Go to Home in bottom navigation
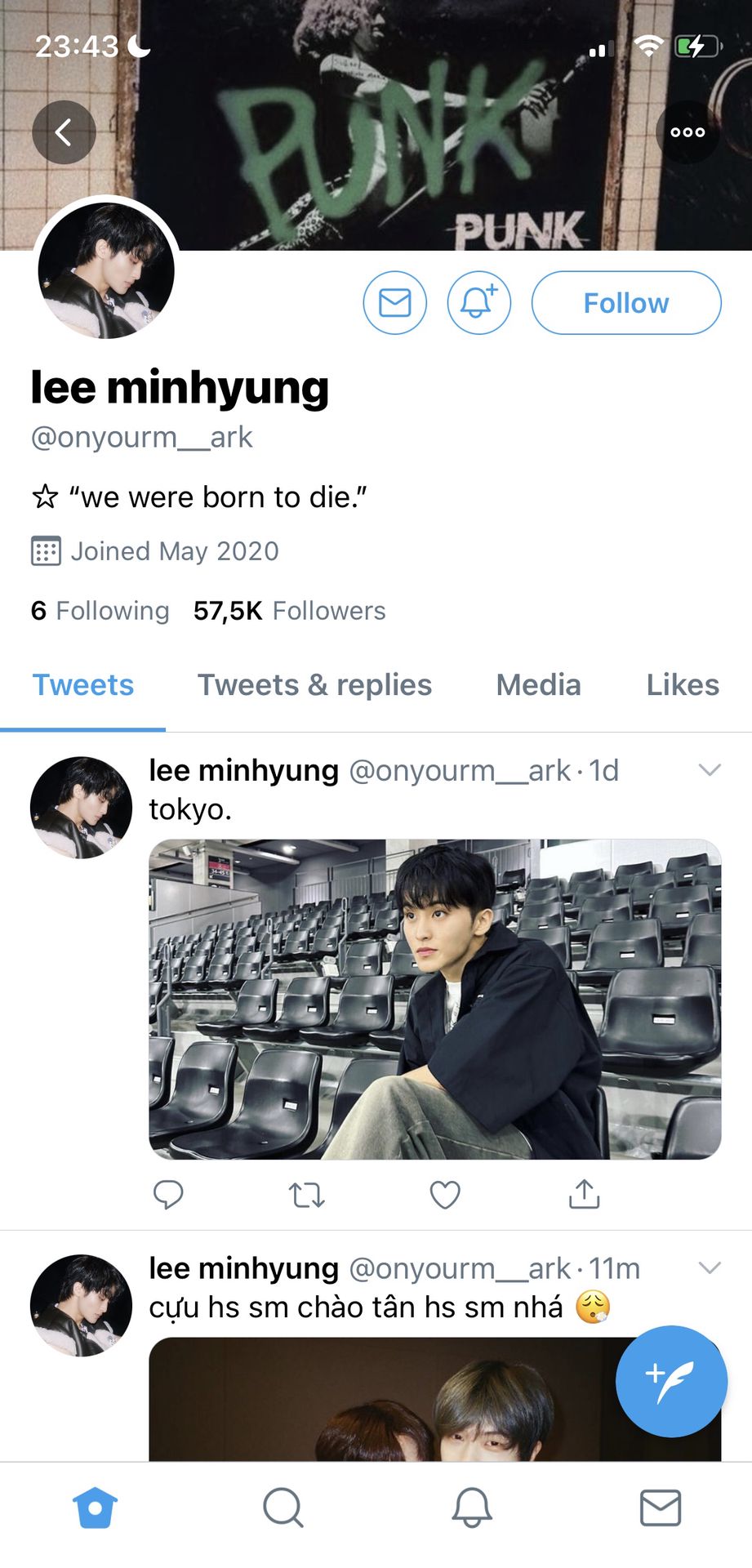Image resolution: width=752 pixels, height=1568 pixels. 95,1508
